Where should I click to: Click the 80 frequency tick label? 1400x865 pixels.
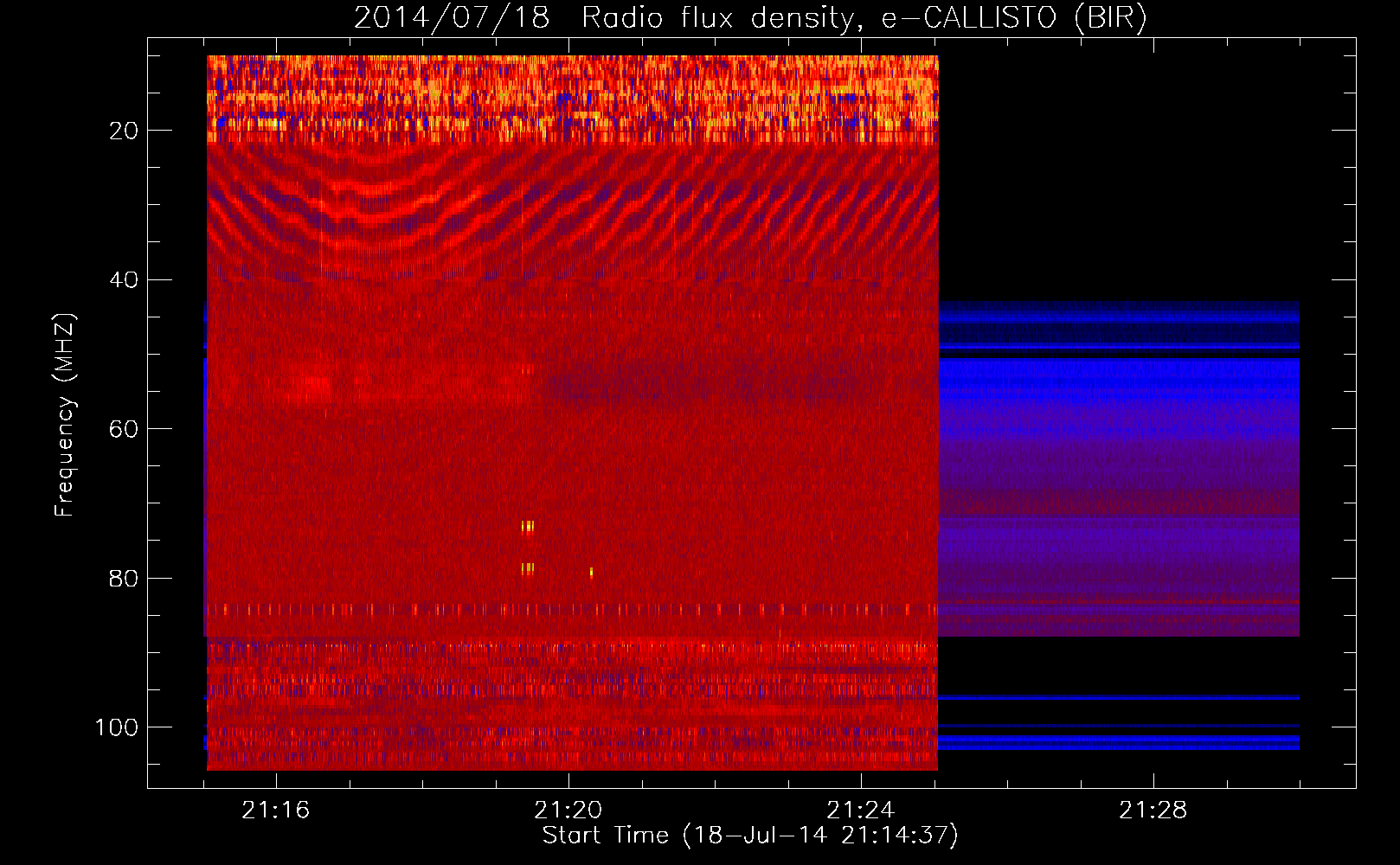pyautogui.click(x=124, y=578)
